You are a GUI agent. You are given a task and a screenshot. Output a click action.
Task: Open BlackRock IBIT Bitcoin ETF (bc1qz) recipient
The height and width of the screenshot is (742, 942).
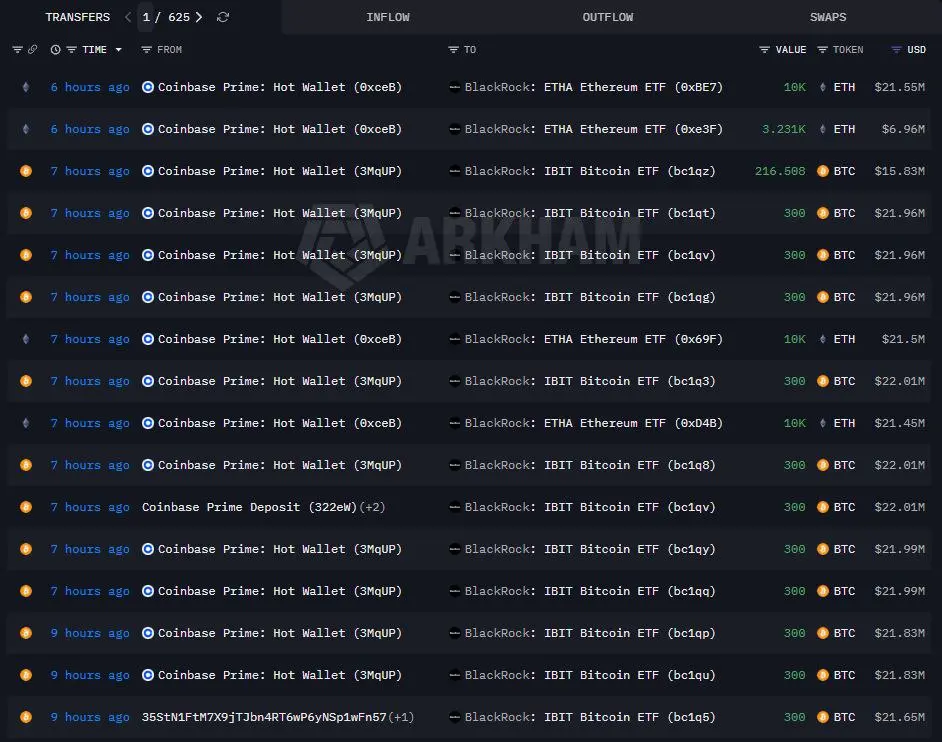pos(590,171)
